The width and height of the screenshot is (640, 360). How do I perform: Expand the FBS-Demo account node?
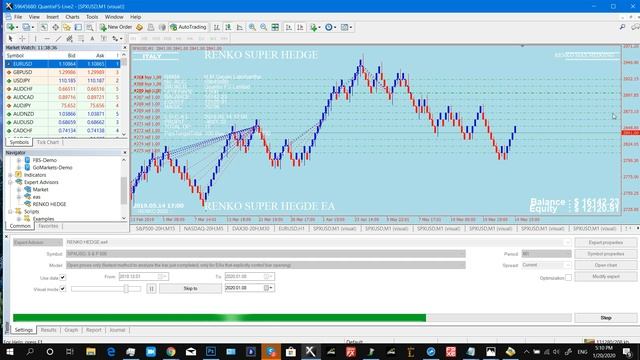[18, 160]
